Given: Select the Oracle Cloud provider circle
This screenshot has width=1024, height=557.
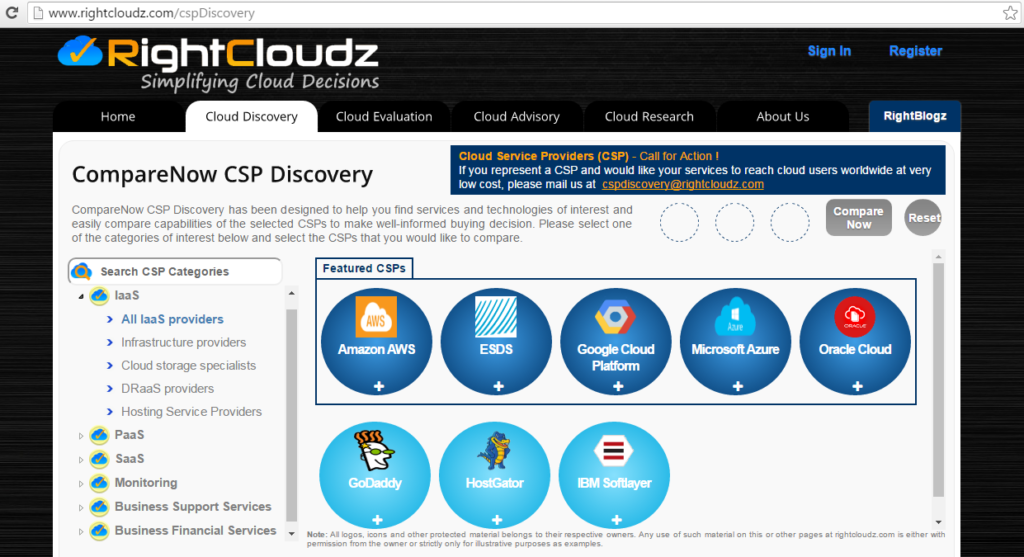Looking at the screenshot, I should tap(855, 342).
